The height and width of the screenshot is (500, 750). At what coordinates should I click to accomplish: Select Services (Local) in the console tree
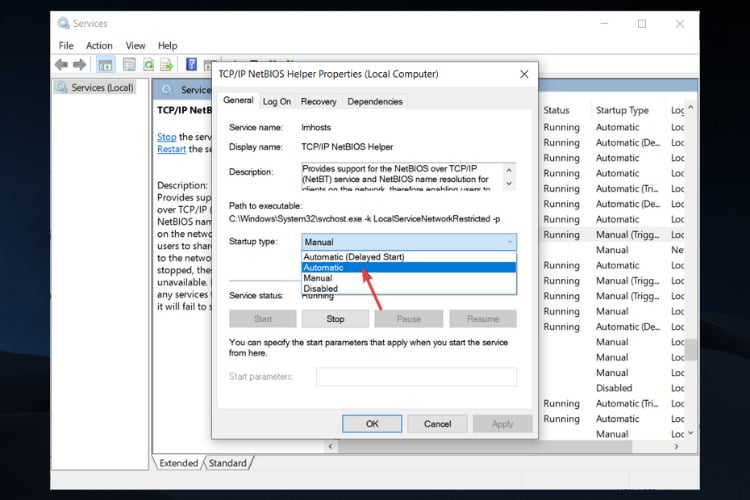pyautogui.click(x=102, y=88)
